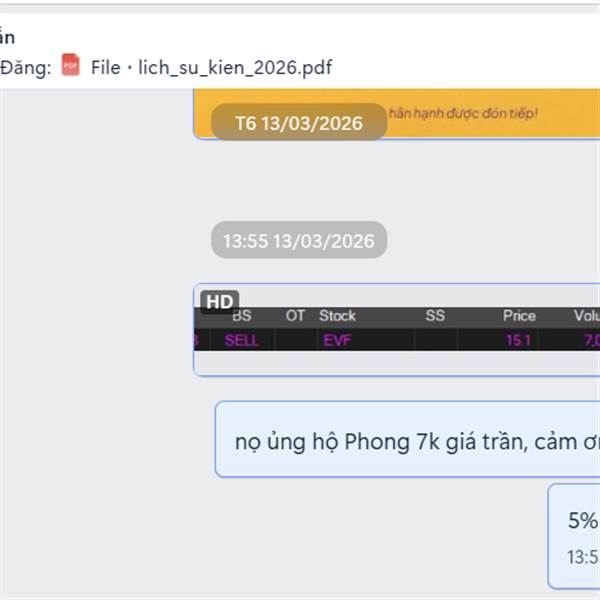Click the Price column header

point(519,316)
